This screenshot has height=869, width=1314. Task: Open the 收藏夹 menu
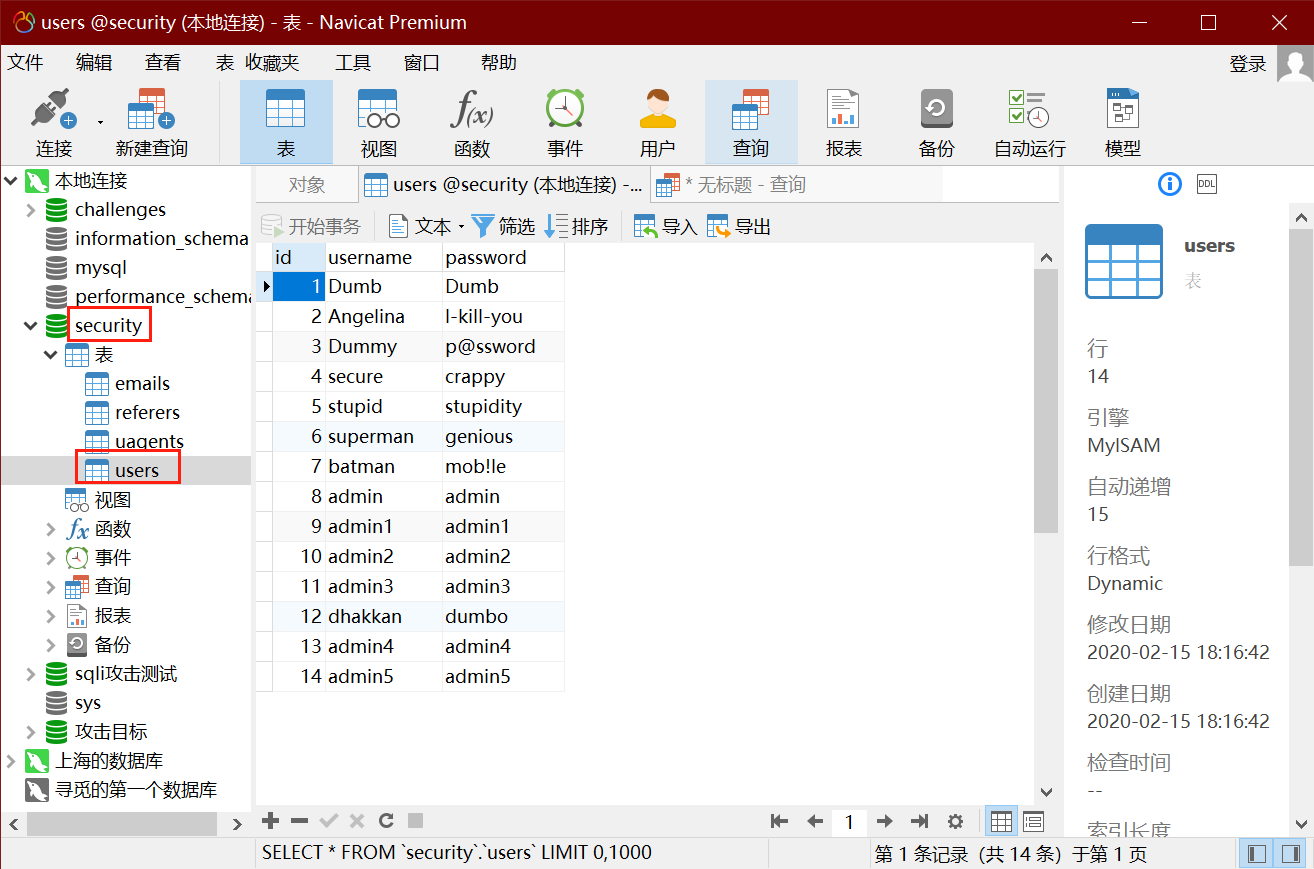point(272,63)
